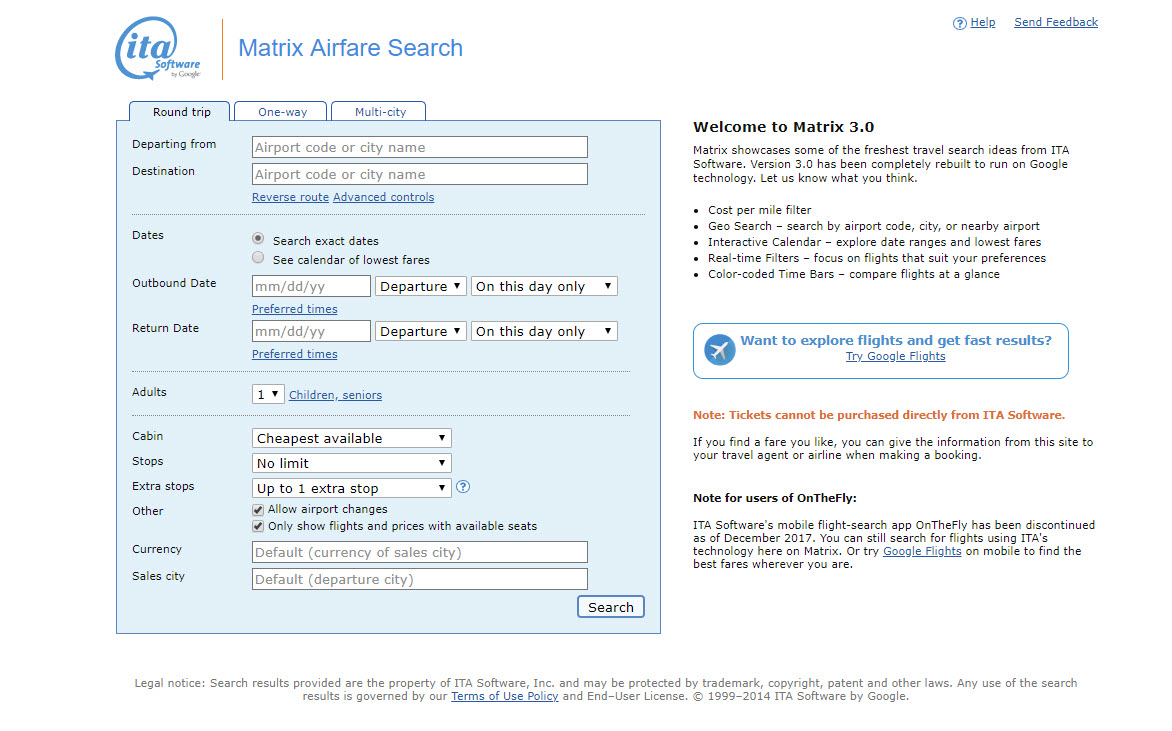Click the Reverse route link
Image resolution: width=1172 pixels, height=731 pixels.
(x=290, y=197)
